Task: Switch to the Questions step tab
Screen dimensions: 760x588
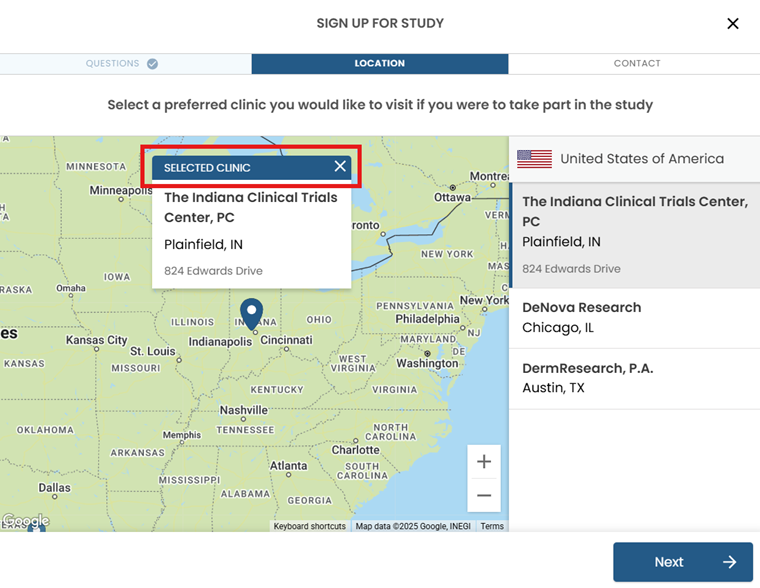Action: (126, 64)
